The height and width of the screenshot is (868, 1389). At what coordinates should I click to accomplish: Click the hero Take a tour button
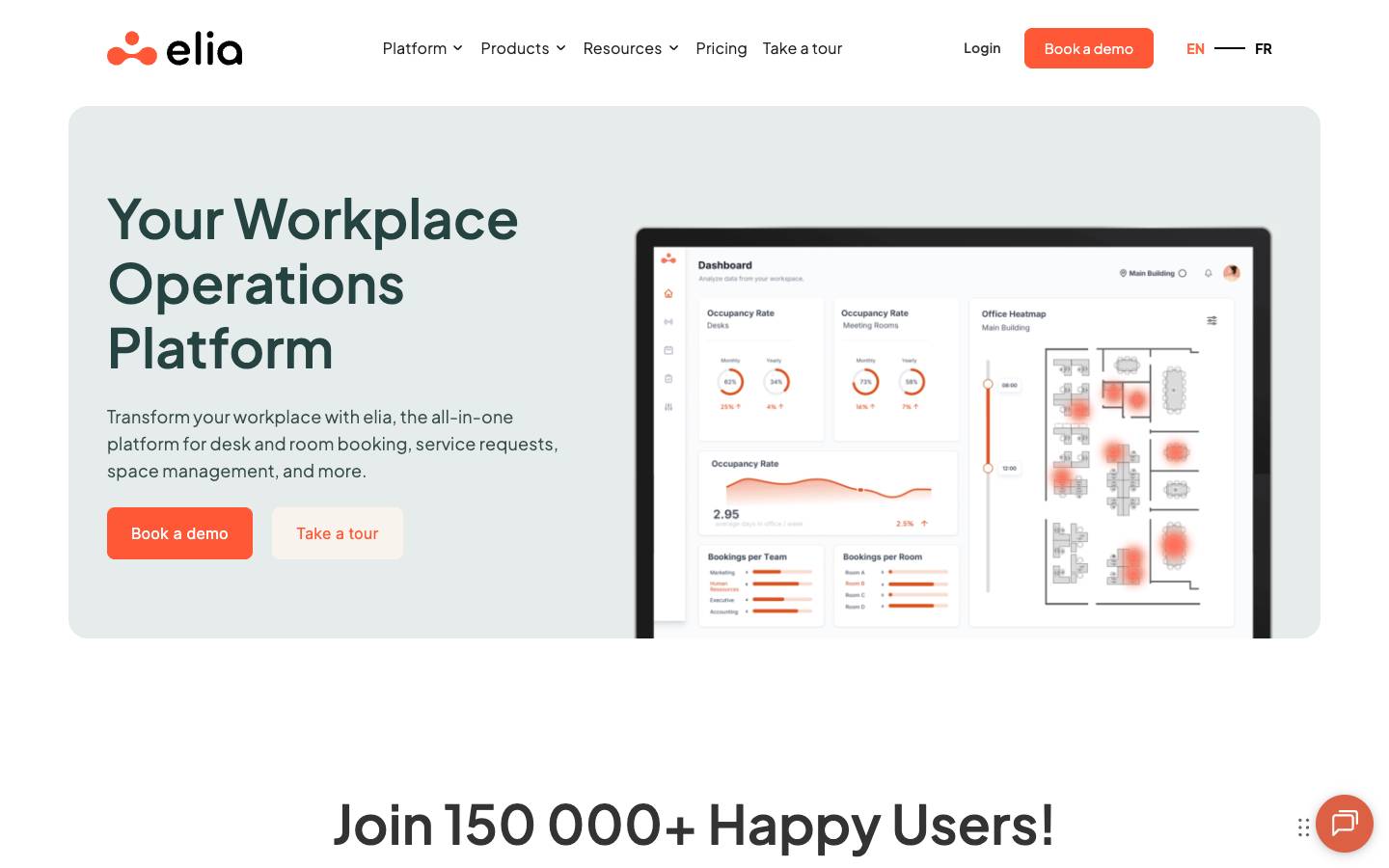click(x=338, y=533)
